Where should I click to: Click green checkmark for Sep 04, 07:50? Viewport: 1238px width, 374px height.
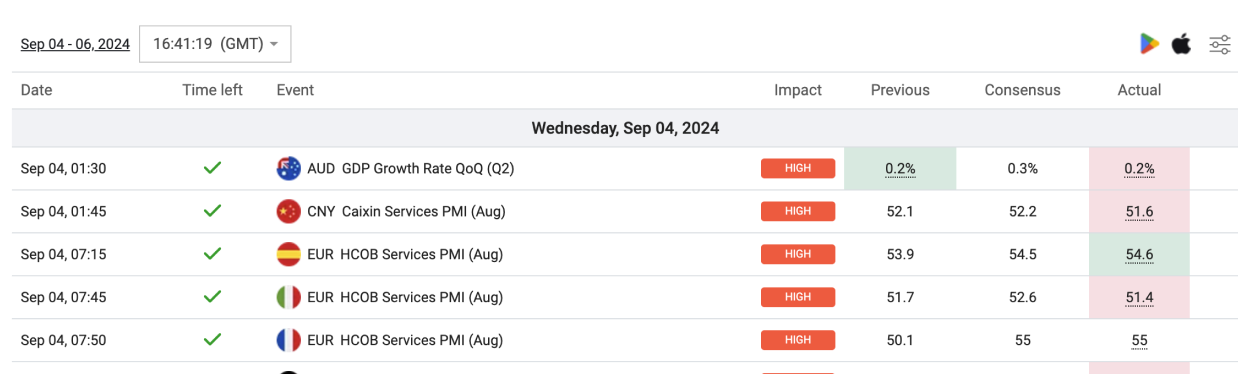(212, 341)
